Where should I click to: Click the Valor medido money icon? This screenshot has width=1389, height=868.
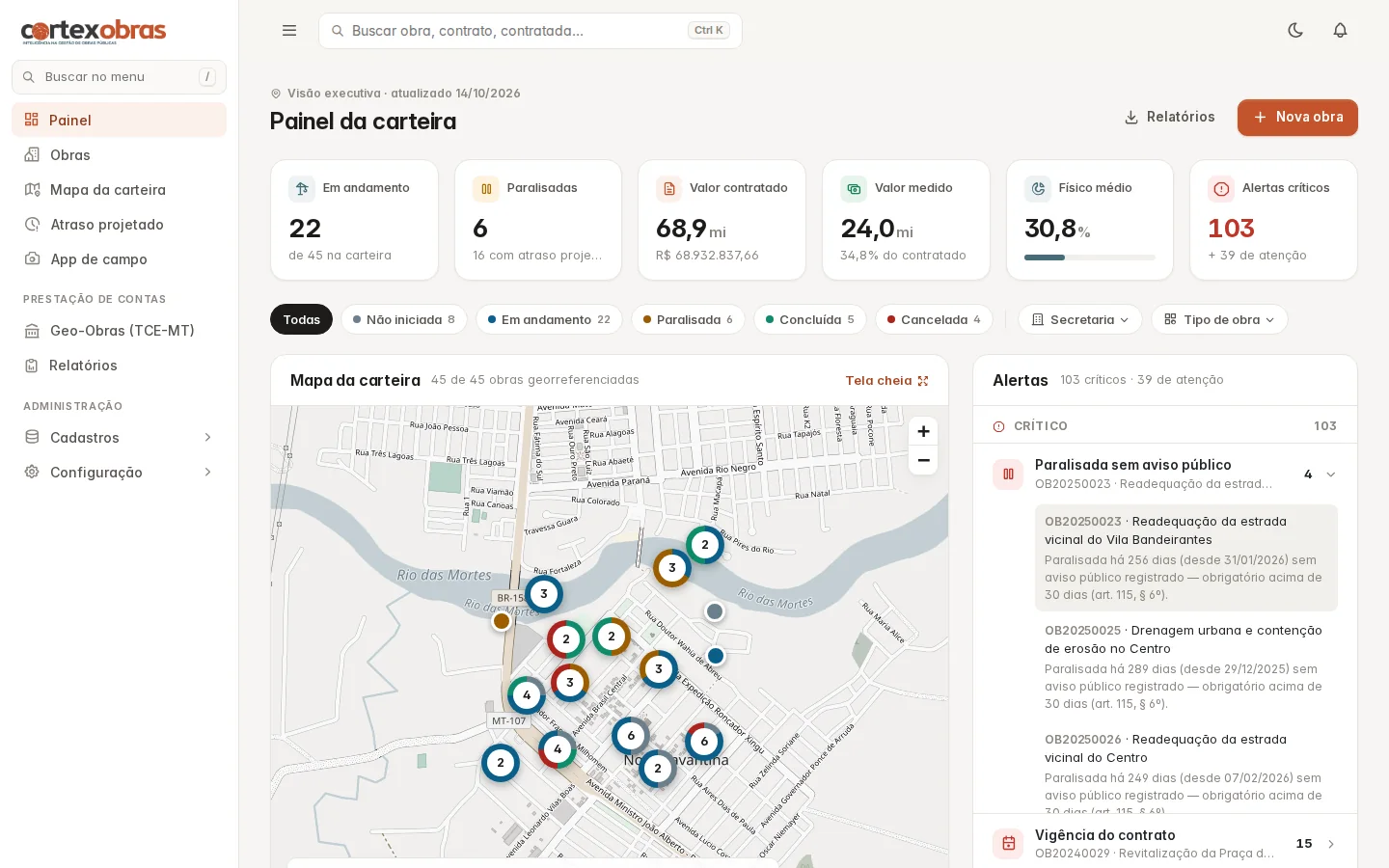pos(854,188)
